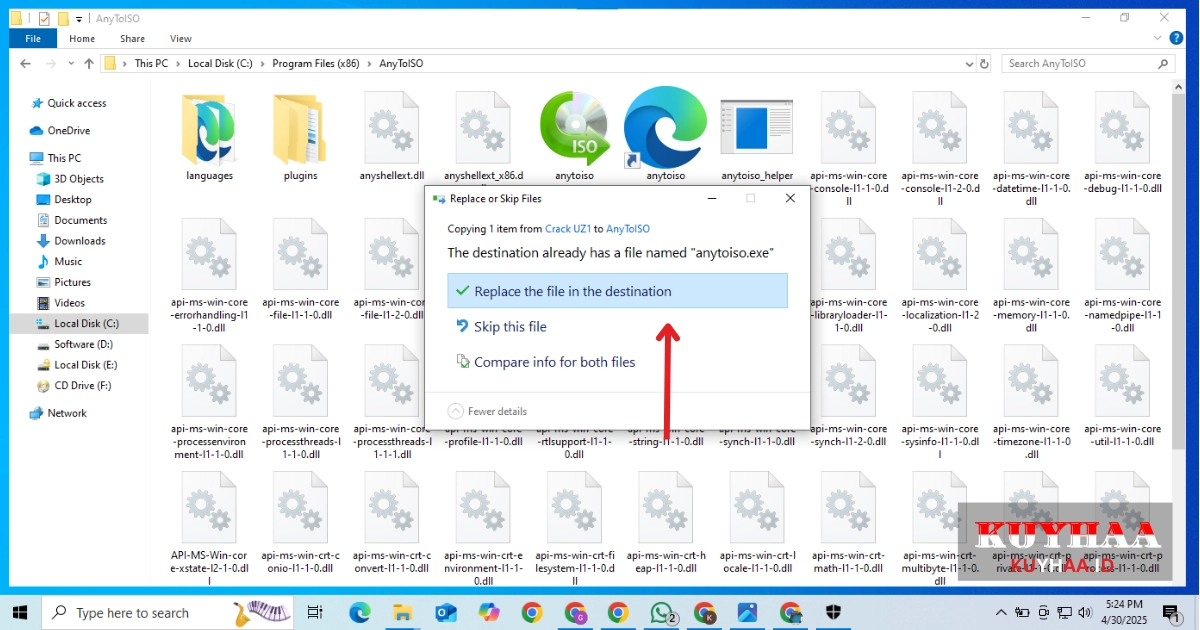The width and height of the screenshot is (1200, 630).
Task: Open the plugins folder
Action: click(x=300, y=130)
